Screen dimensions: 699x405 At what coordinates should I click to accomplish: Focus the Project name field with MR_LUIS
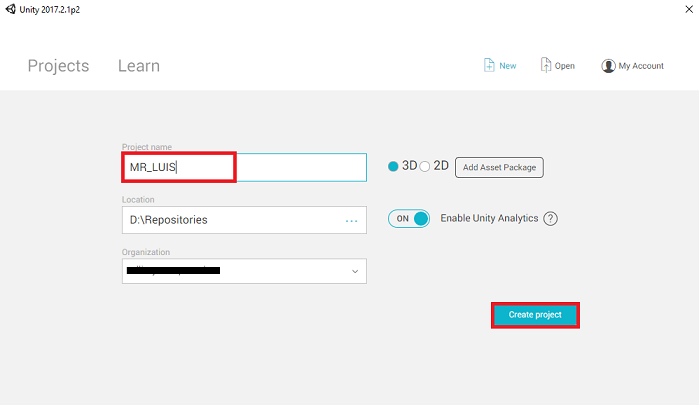[x=244, y=167]
